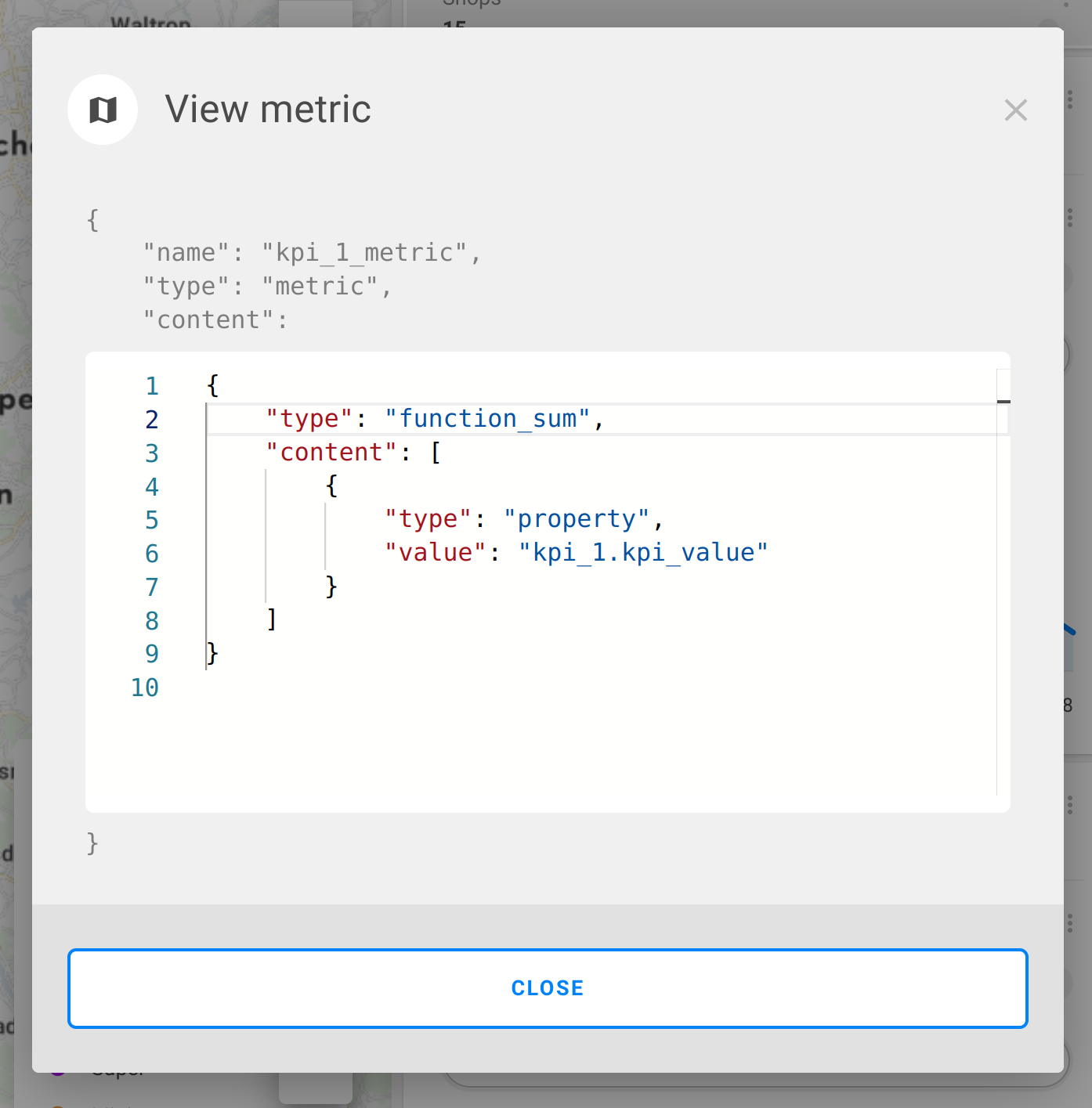
Task: Select line number 2 in the gutter
Action: (x=152, y=420)
